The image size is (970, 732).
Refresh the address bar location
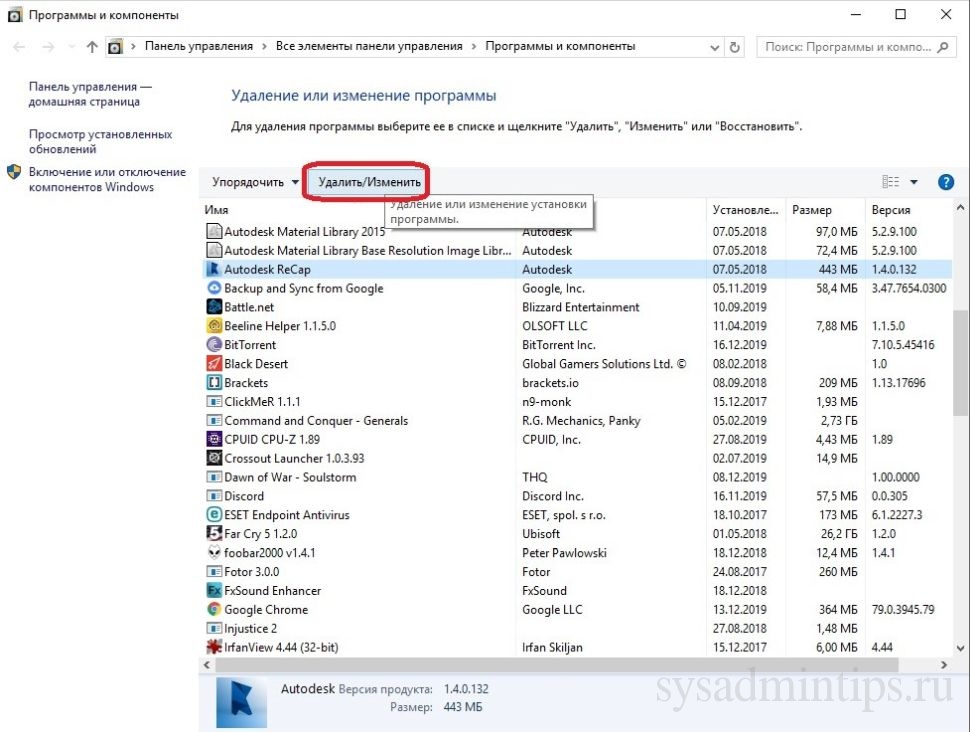736,47
